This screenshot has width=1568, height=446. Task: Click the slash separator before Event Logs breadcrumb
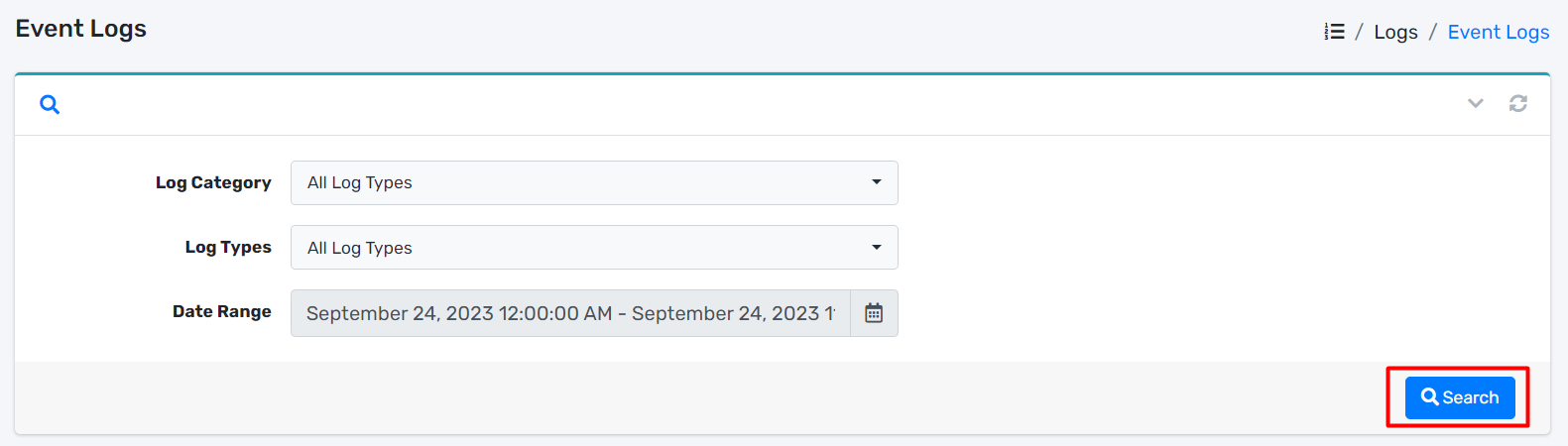(1432, 32)
